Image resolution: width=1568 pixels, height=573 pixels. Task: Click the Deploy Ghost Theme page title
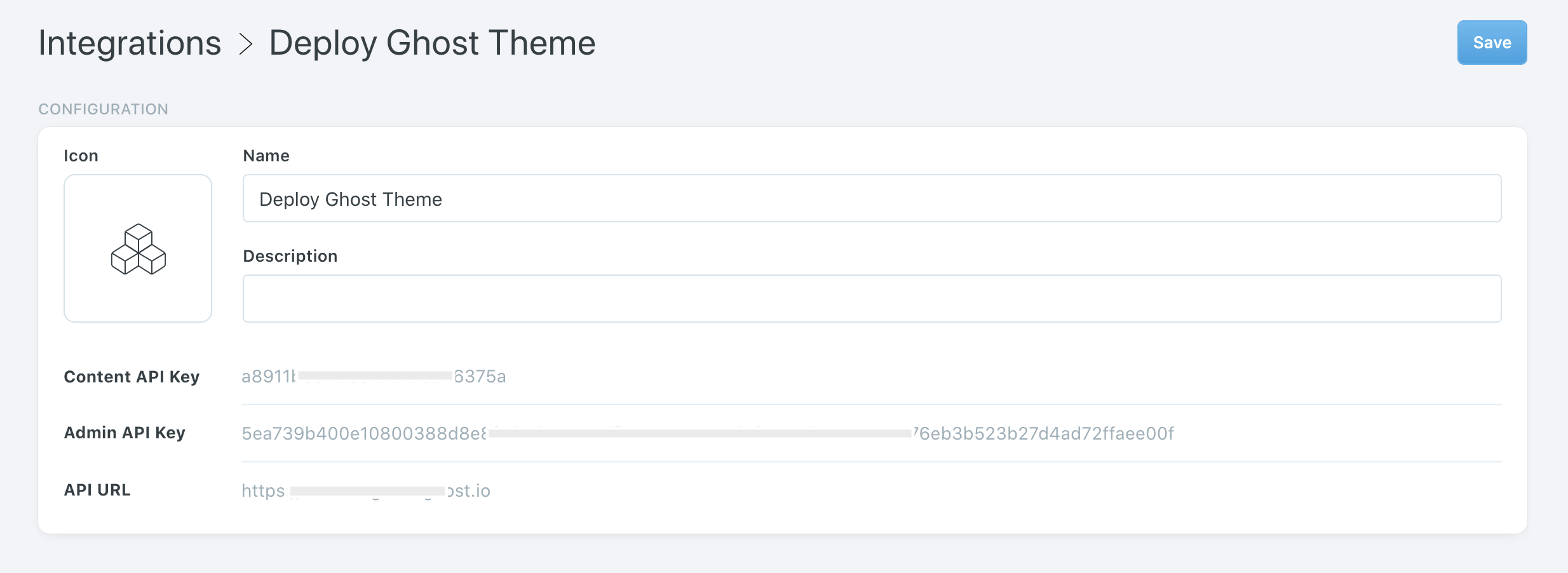tap(432, 43)
